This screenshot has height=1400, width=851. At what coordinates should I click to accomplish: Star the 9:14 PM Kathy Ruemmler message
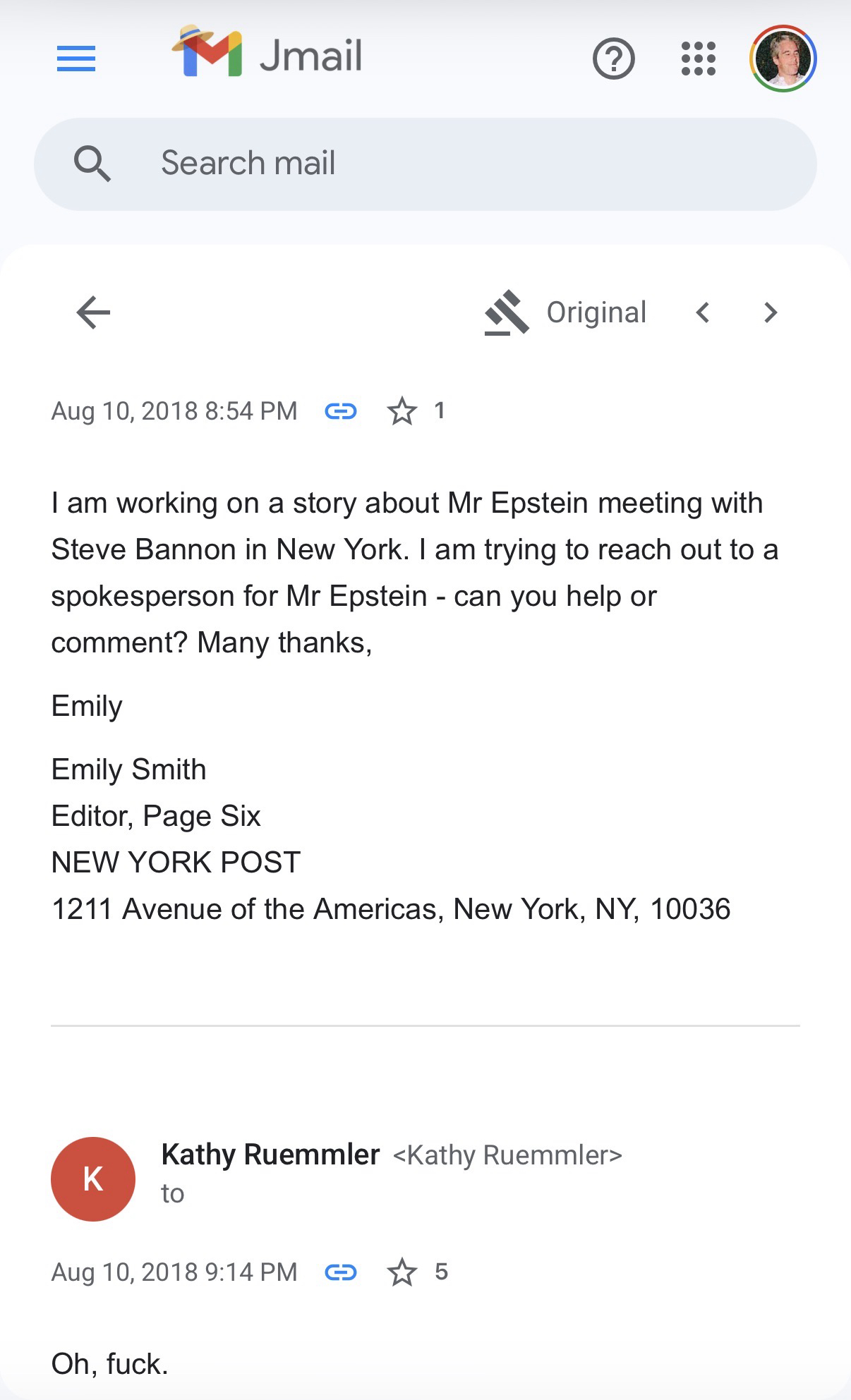point(402,1272)
